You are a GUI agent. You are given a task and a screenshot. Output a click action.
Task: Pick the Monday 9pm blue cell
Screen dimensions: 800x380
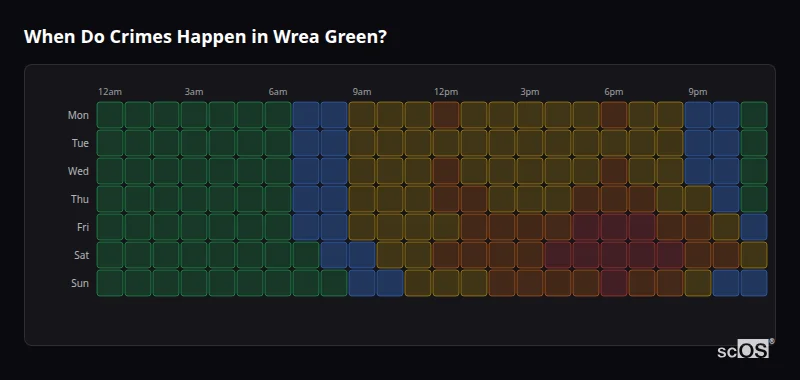point(698,115)
